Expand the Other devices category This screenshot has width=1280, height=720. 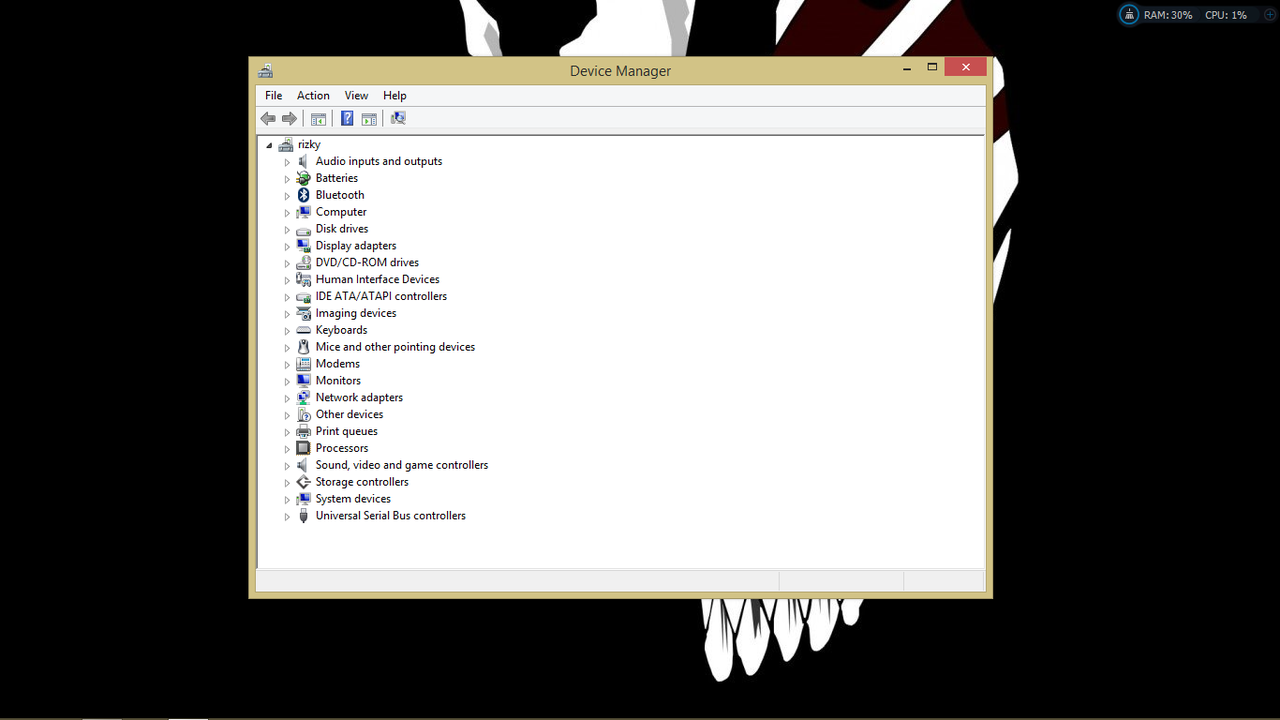click(287, 414)
